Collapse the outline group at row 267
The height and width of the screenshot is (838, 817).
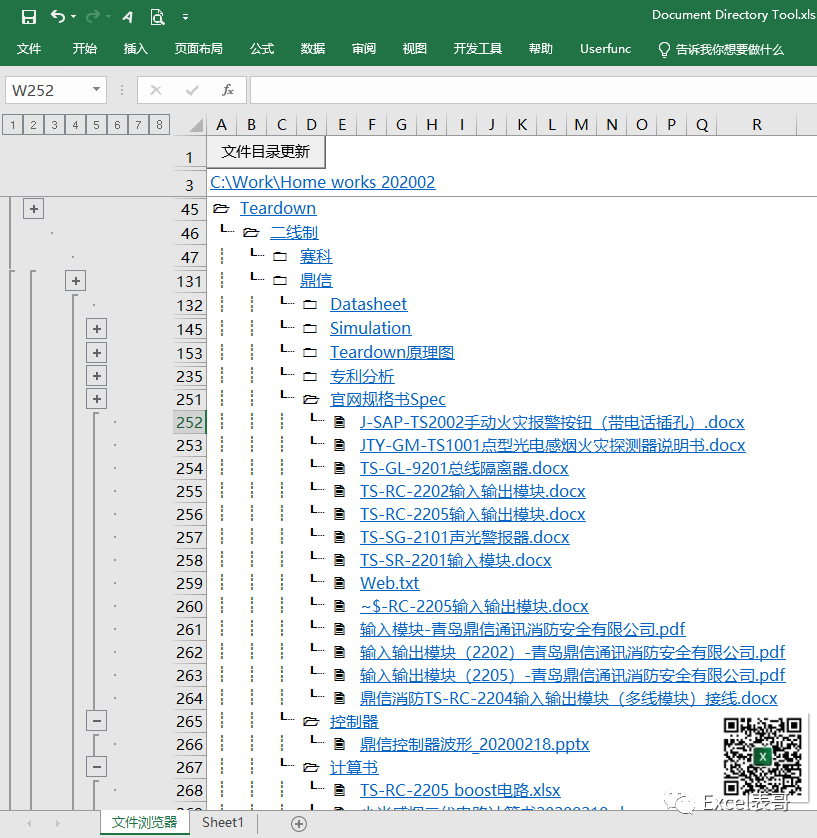[x=97, y=767]
